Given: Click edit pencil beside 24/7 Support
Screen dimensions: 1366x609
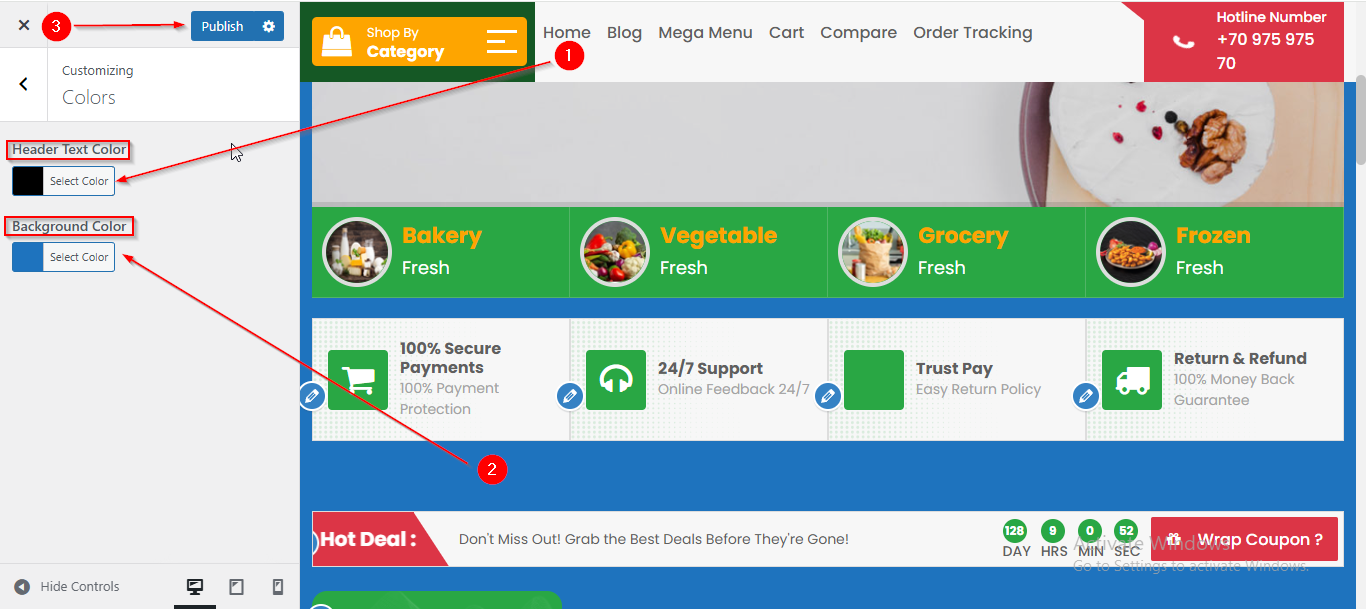Looking at the screenshot, I should [x=570, y=397].
